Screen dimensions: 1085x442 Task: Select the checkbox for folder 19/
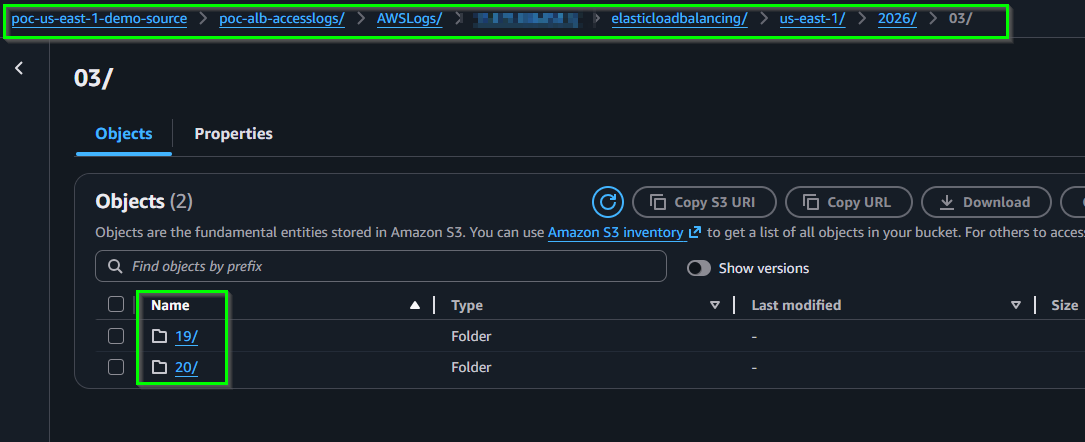[116, 336]
